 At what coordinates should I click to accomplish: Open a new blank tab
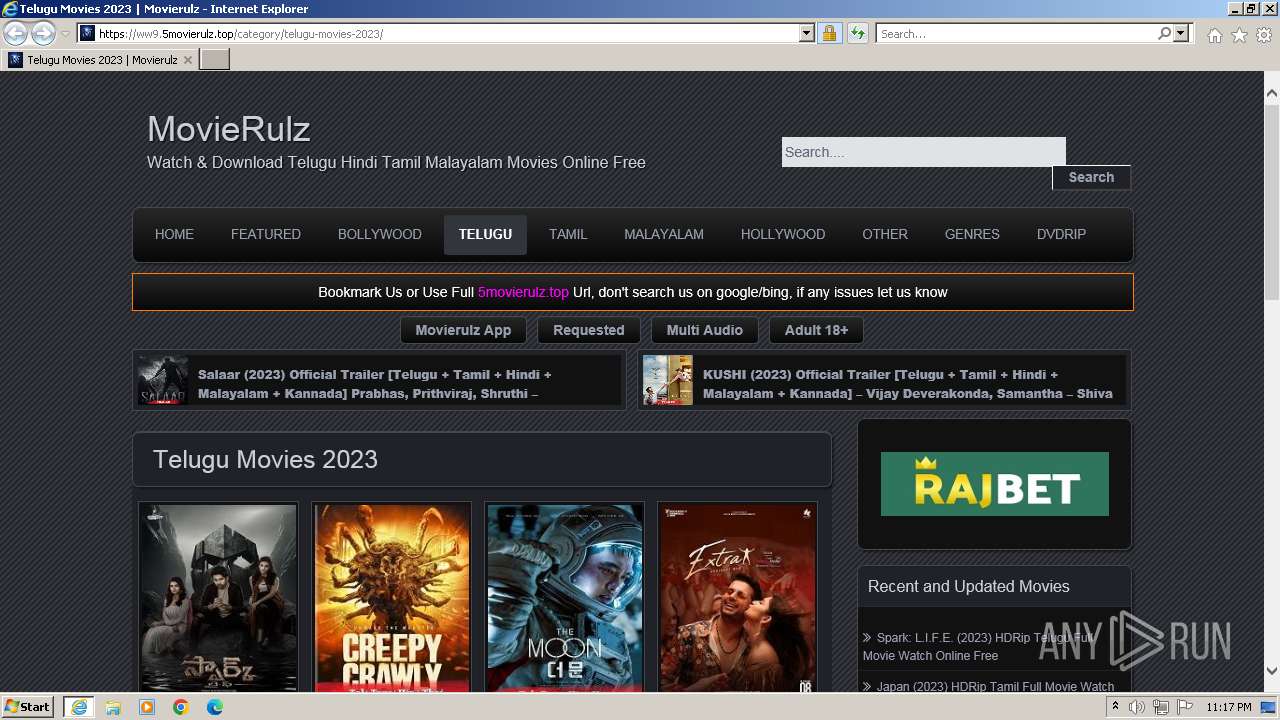pyautogui.click(x=215, y=59)
